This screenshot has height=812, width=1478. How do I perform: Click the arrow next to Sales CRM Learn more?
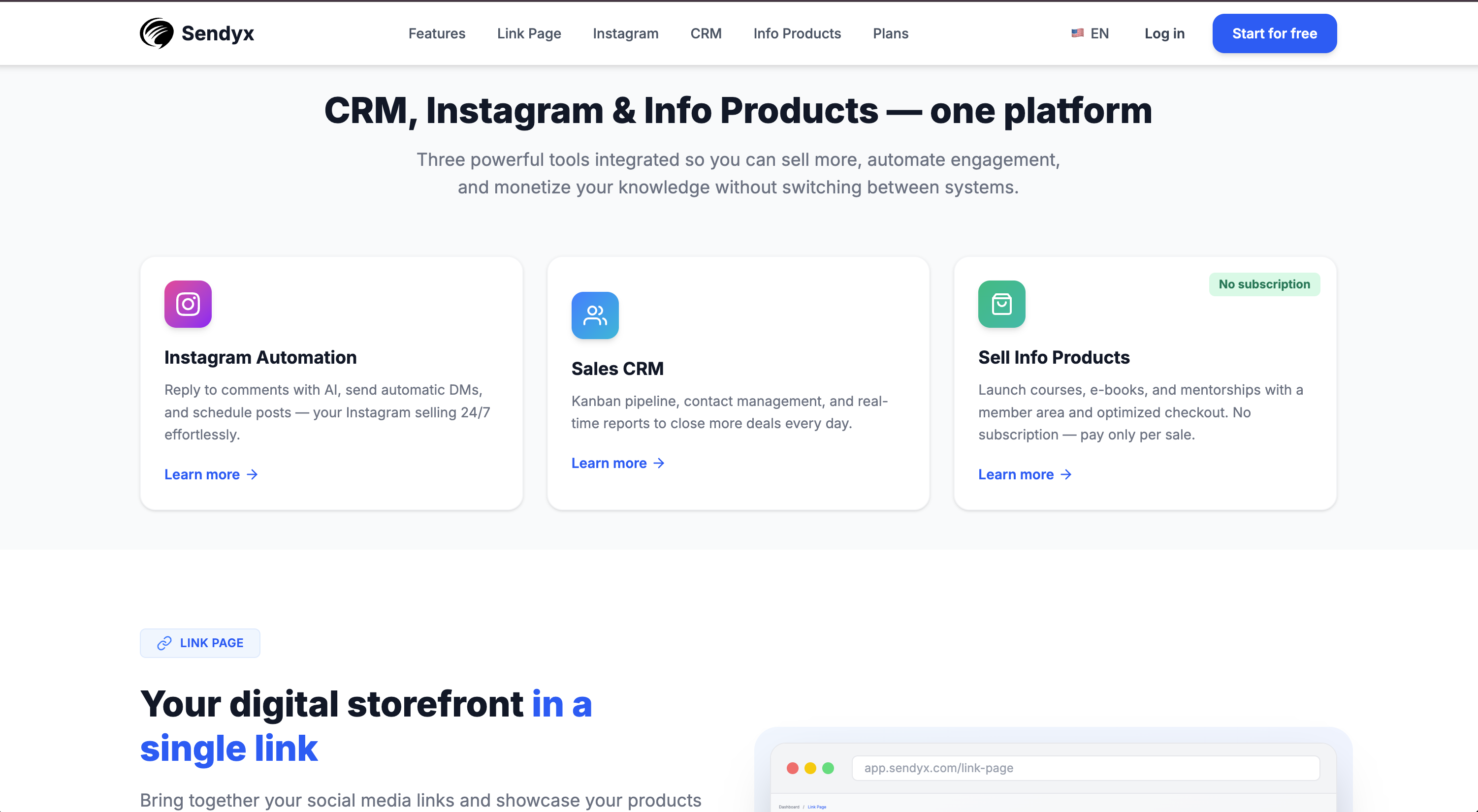pyautogui.click(x=659, y=463)
